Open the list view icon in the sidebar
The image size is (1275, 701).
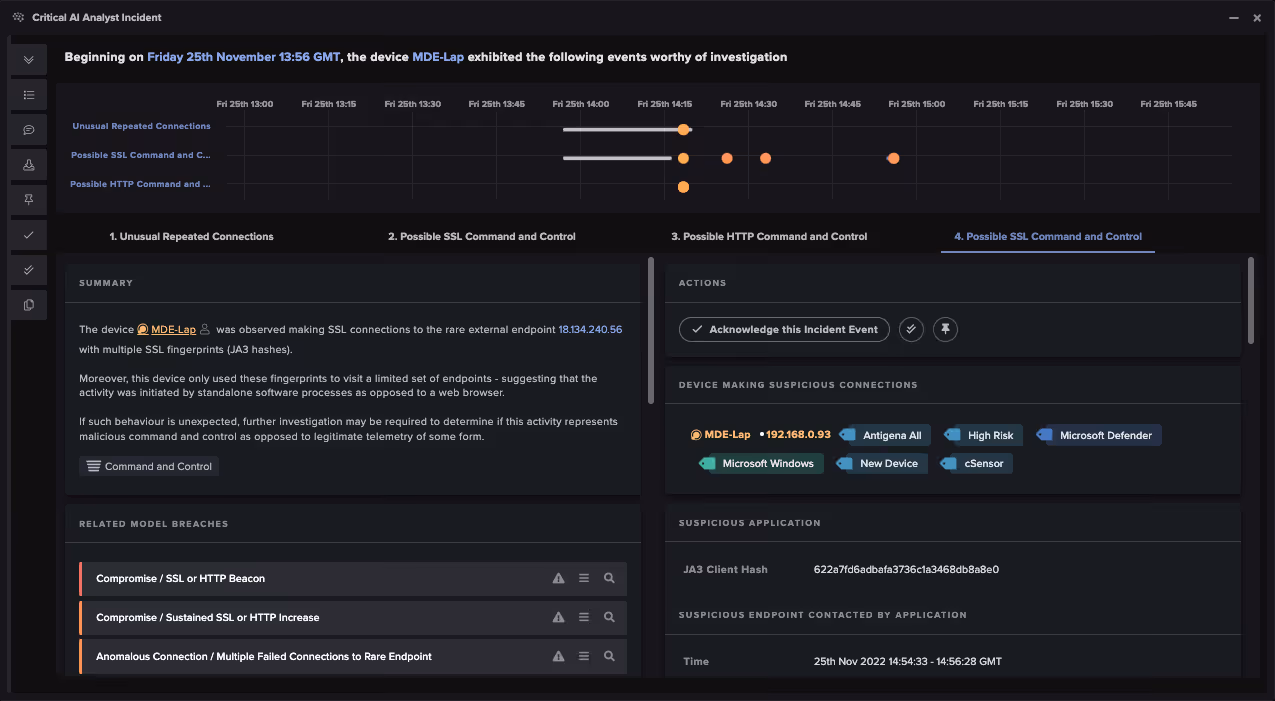(29, 95)
